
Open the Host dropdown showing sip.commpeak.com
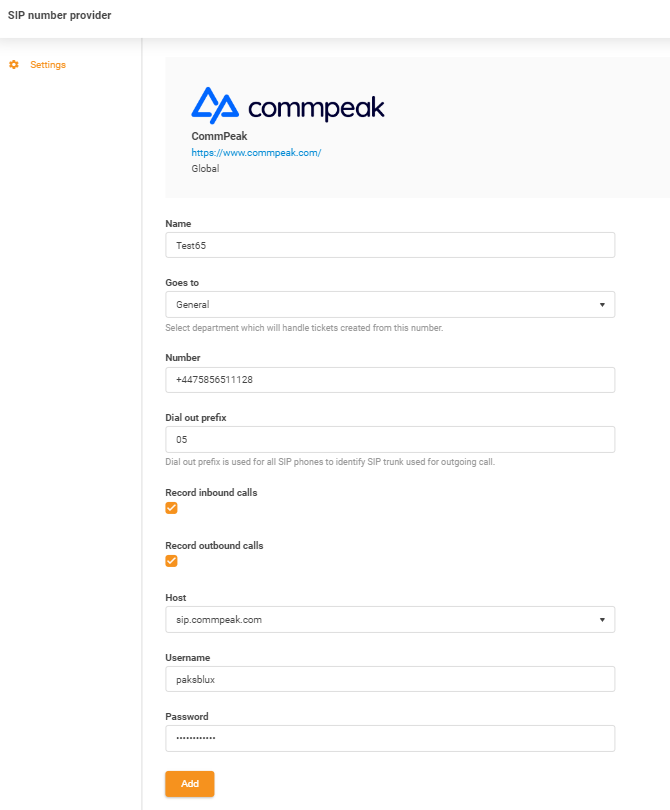[390, 619]
